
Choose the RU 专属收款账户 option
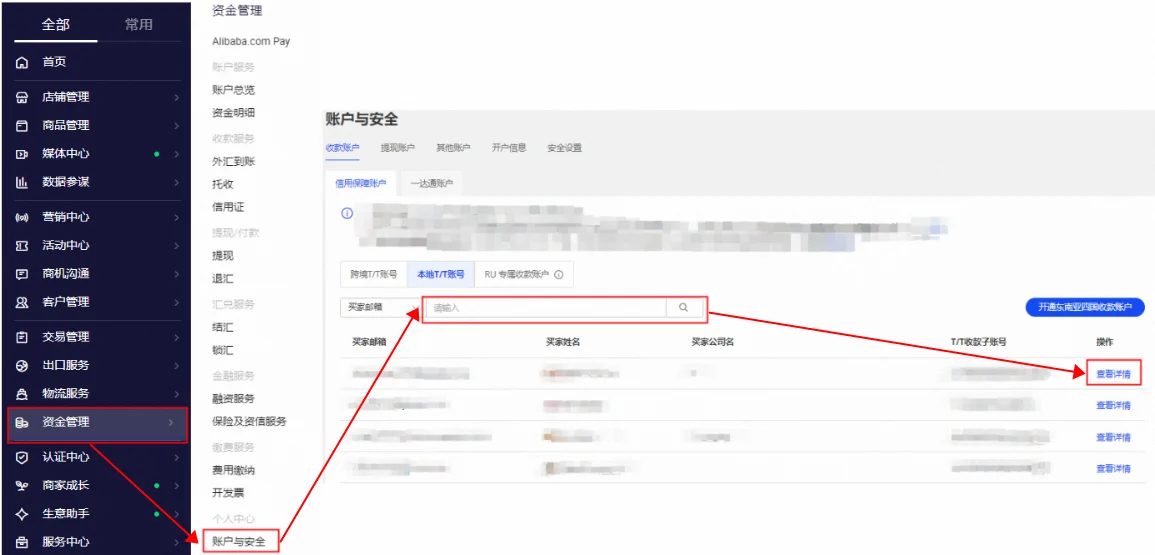(x=524, y=274)
